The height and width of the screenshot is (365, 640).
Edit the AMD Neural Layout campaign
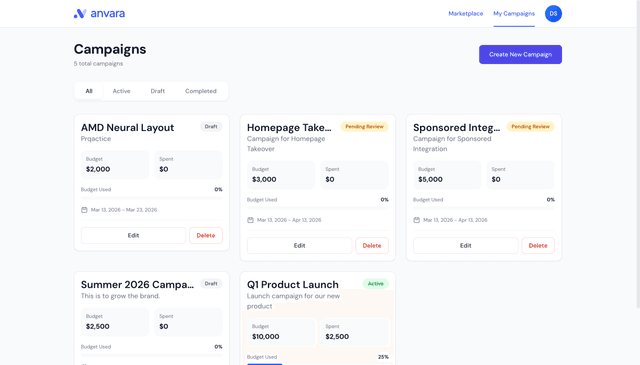pyautogui.click(x=133, y=236)
